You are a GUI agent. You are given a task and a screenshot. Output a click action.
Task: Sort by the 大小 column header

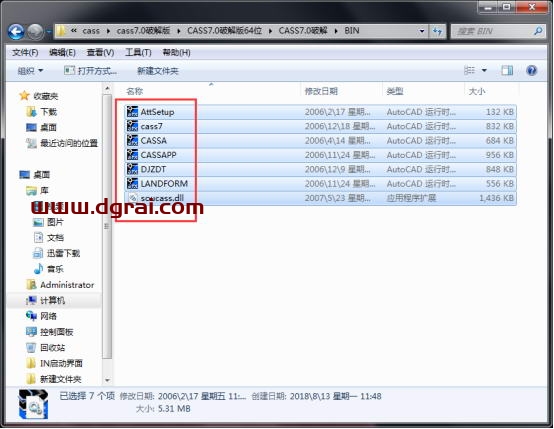tap(477, 92)
